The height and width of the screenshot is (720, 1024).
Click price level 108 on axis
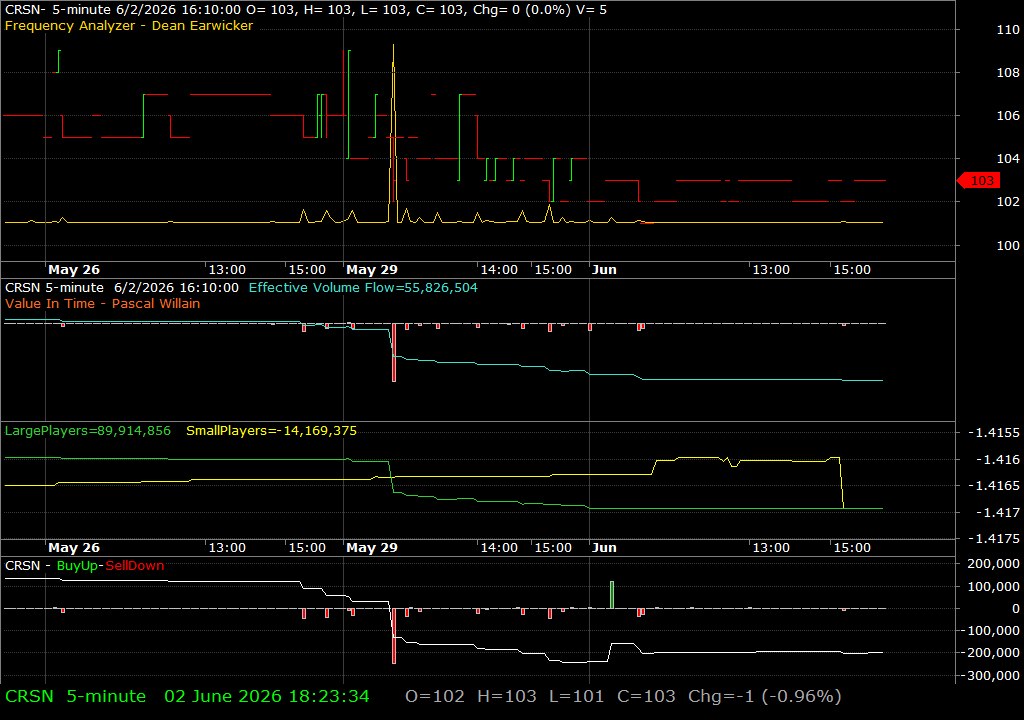(x=1008, y=73)
